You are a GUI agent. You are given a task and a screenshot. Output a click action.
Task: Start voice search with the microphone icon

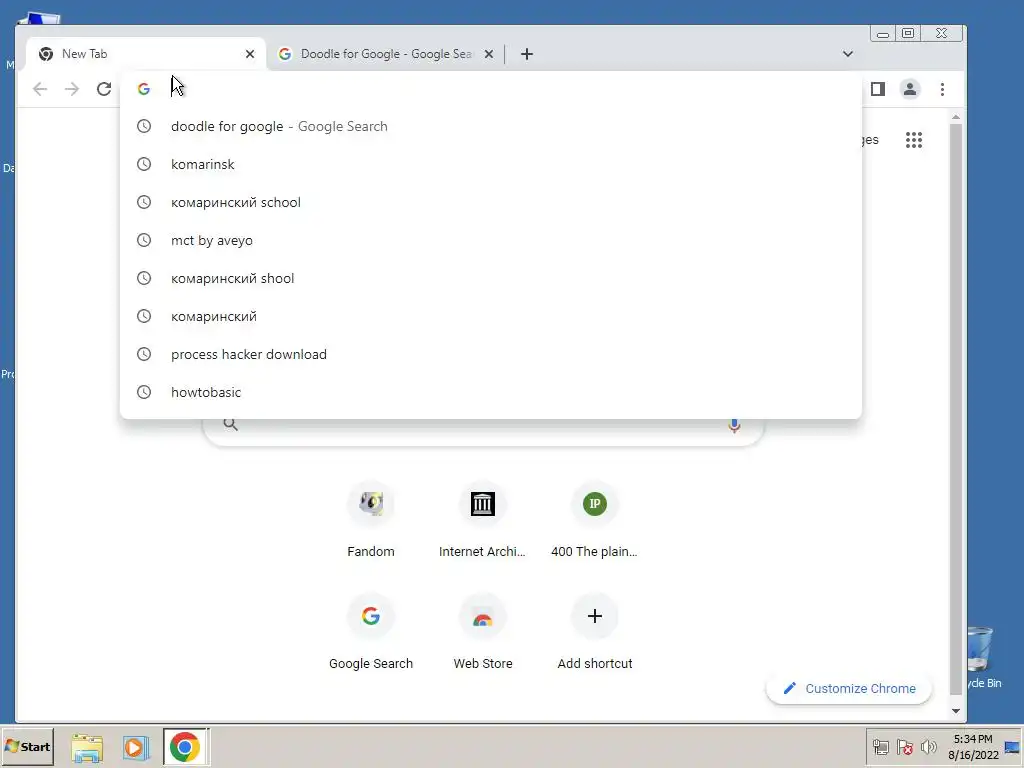point(734,425)
